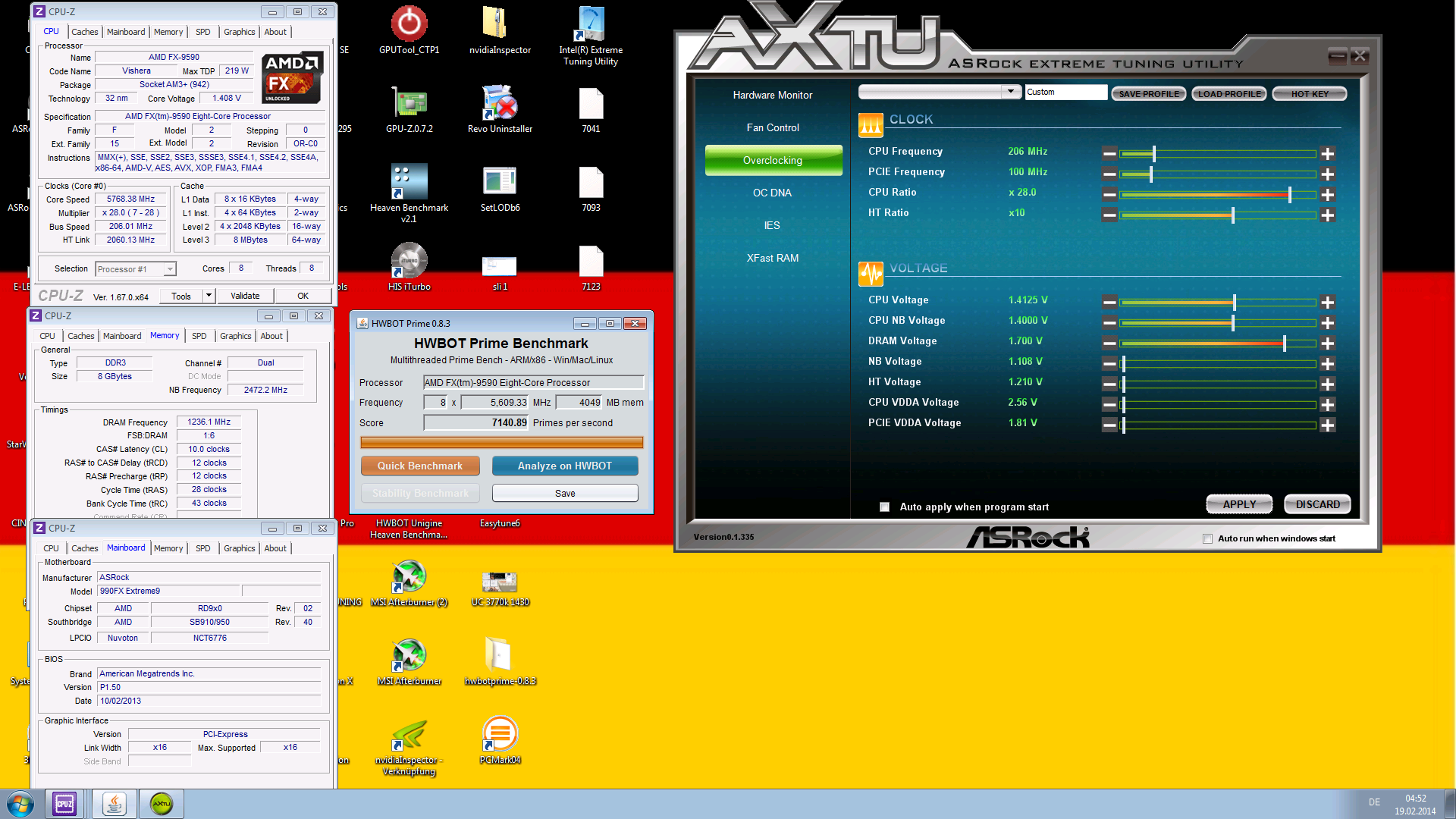Open Hardware Monitor section in AXTU
Viewport: 1456px width, 819px height.
point(772,95)
